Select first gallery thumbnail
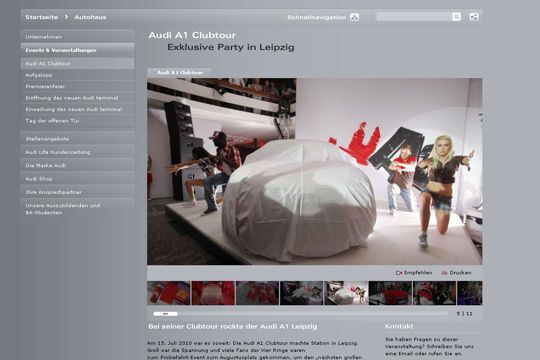The height and width of the screenshot is (360, 540). pyautogui.click(x=169, y=293)
